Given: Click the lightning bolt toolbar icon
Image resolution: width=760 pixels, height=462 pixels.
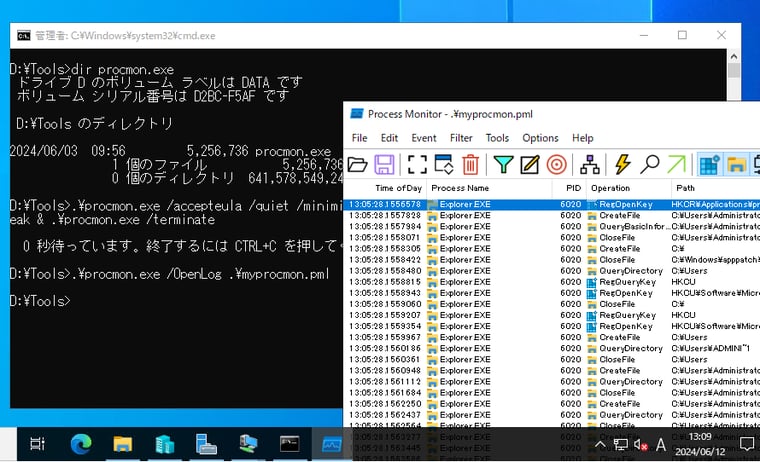Looking at the screenshot, I should [x=623, y=165].
